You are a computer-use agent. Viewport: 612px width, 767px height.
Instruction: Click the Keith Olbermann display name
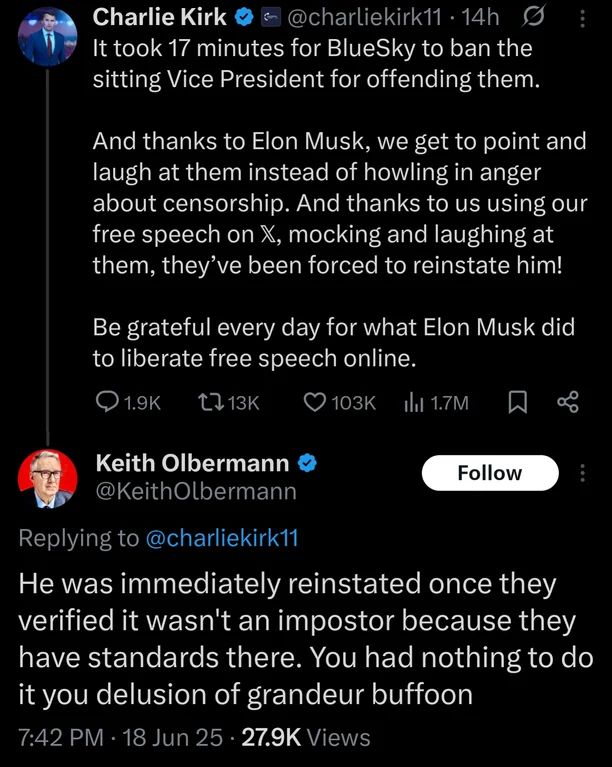pyautogui.click(x=192, y=462)
